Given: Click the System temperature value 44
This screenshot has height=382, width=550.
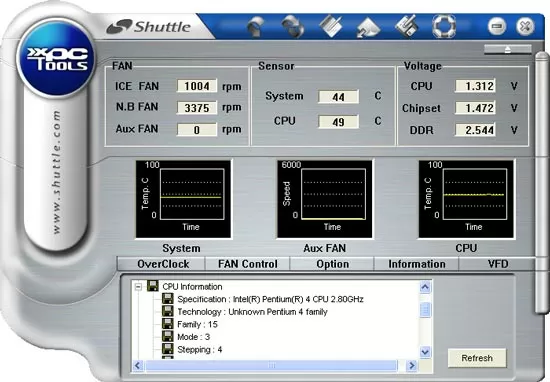Looking at the screenshot, I should (338, 97).
